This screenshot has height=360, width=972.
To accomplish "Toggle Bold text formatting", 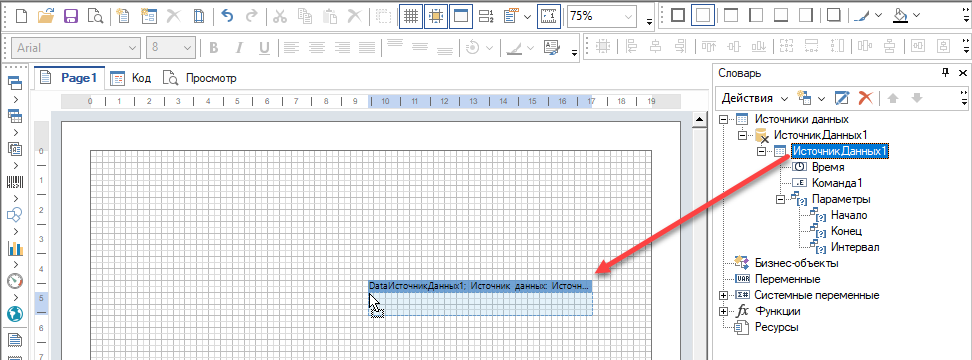I will [x=214, y=48].
